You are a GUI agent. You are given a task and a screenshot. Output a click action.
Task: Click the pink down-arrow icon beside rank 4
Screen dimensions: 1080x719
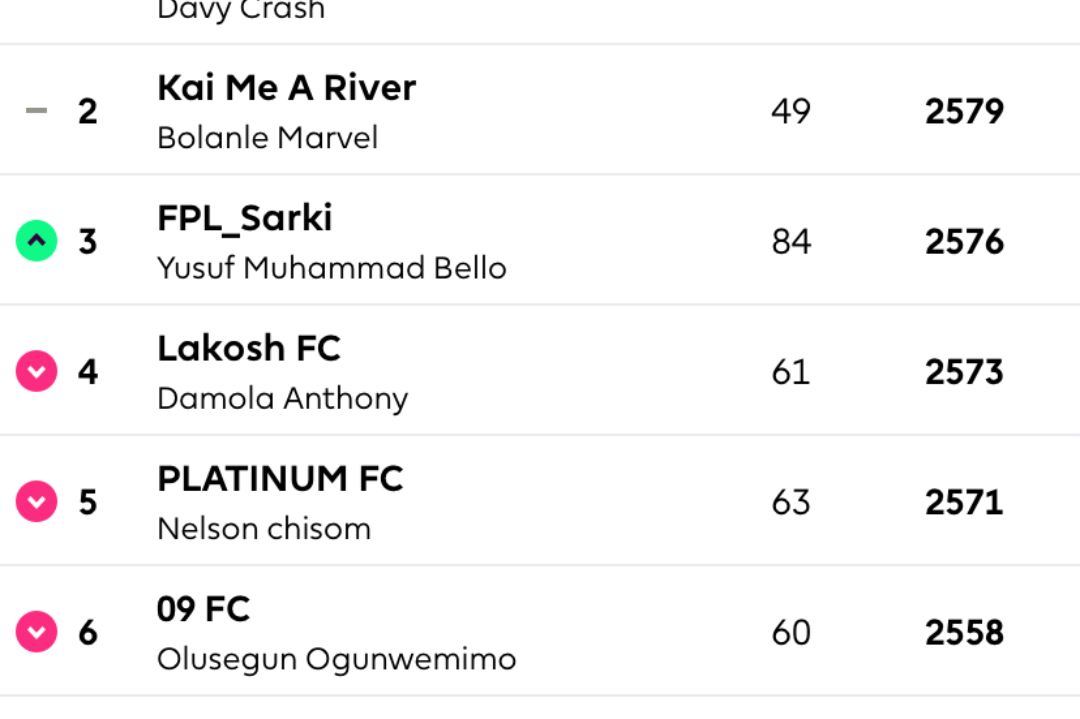coord(37,371)
